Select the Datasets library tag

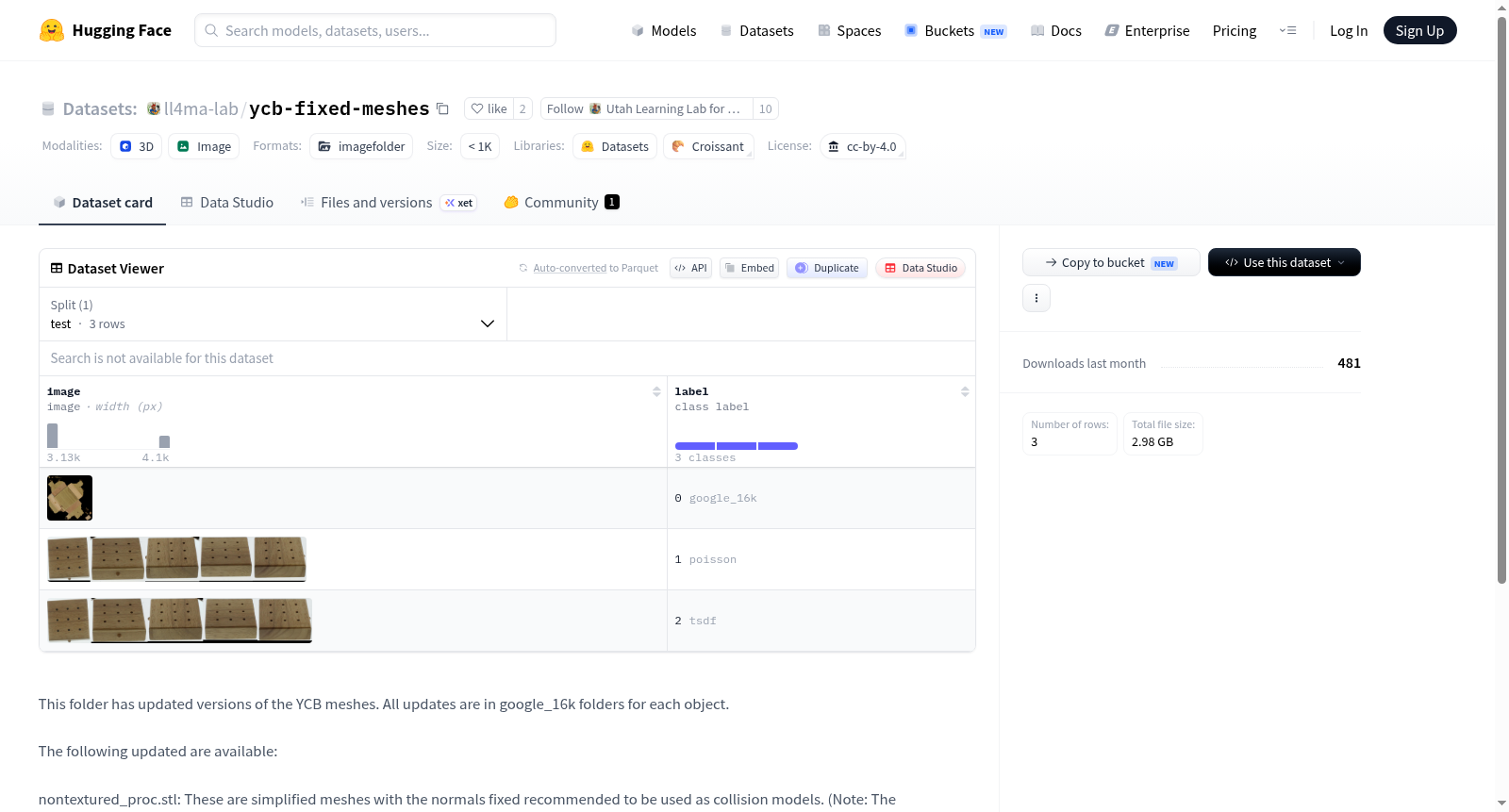click(x=615, y=146)
